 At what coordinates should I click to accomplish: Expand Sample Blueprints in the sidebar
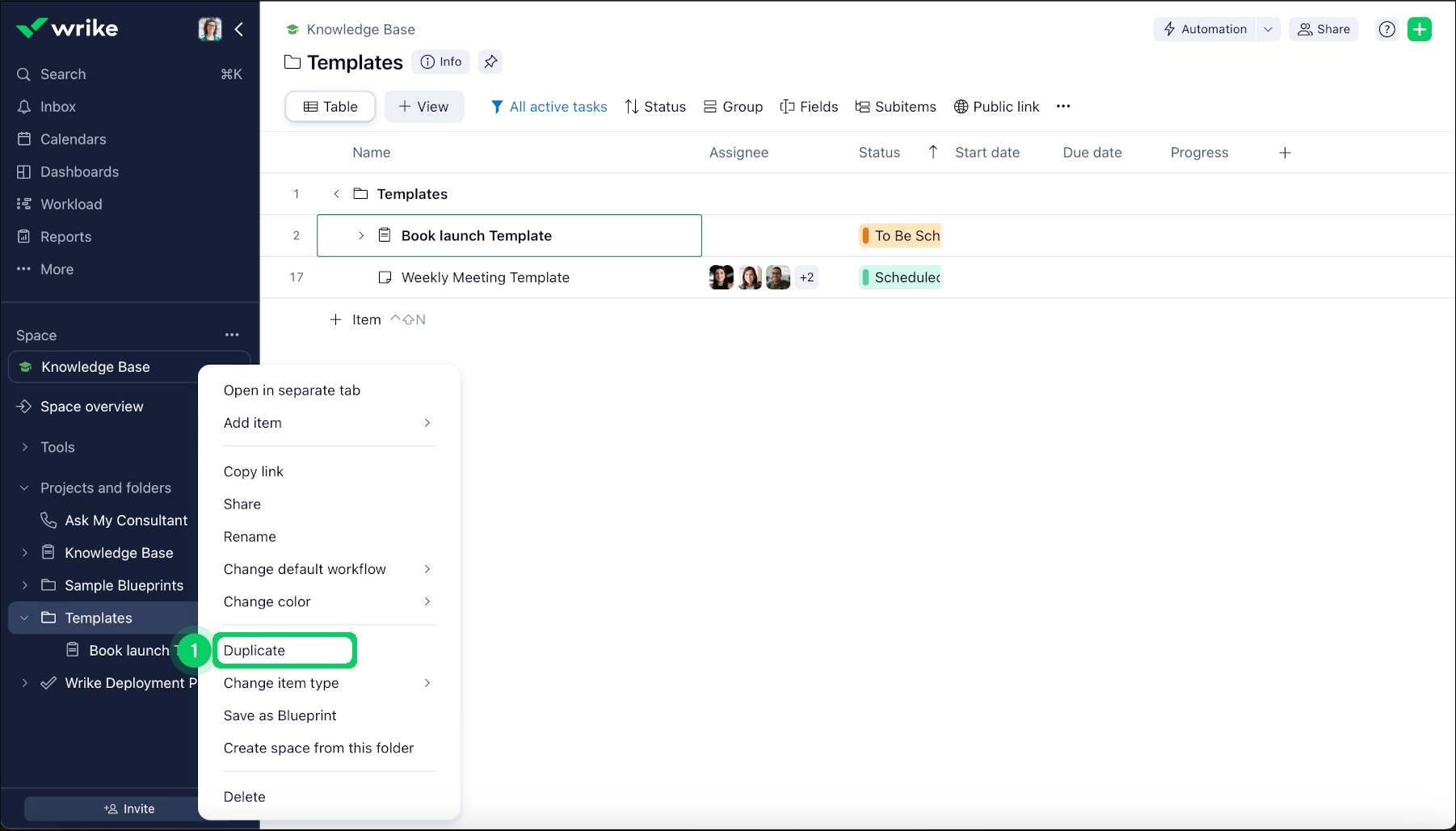[24, 585]
